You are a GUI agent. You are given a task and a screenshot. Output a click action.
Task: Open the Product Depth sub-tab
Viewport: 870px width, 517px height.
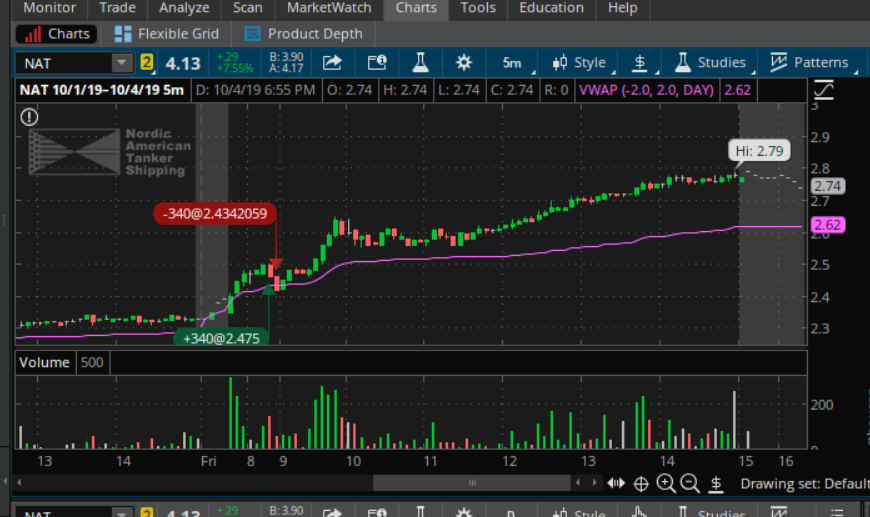[x=304, y=34]
